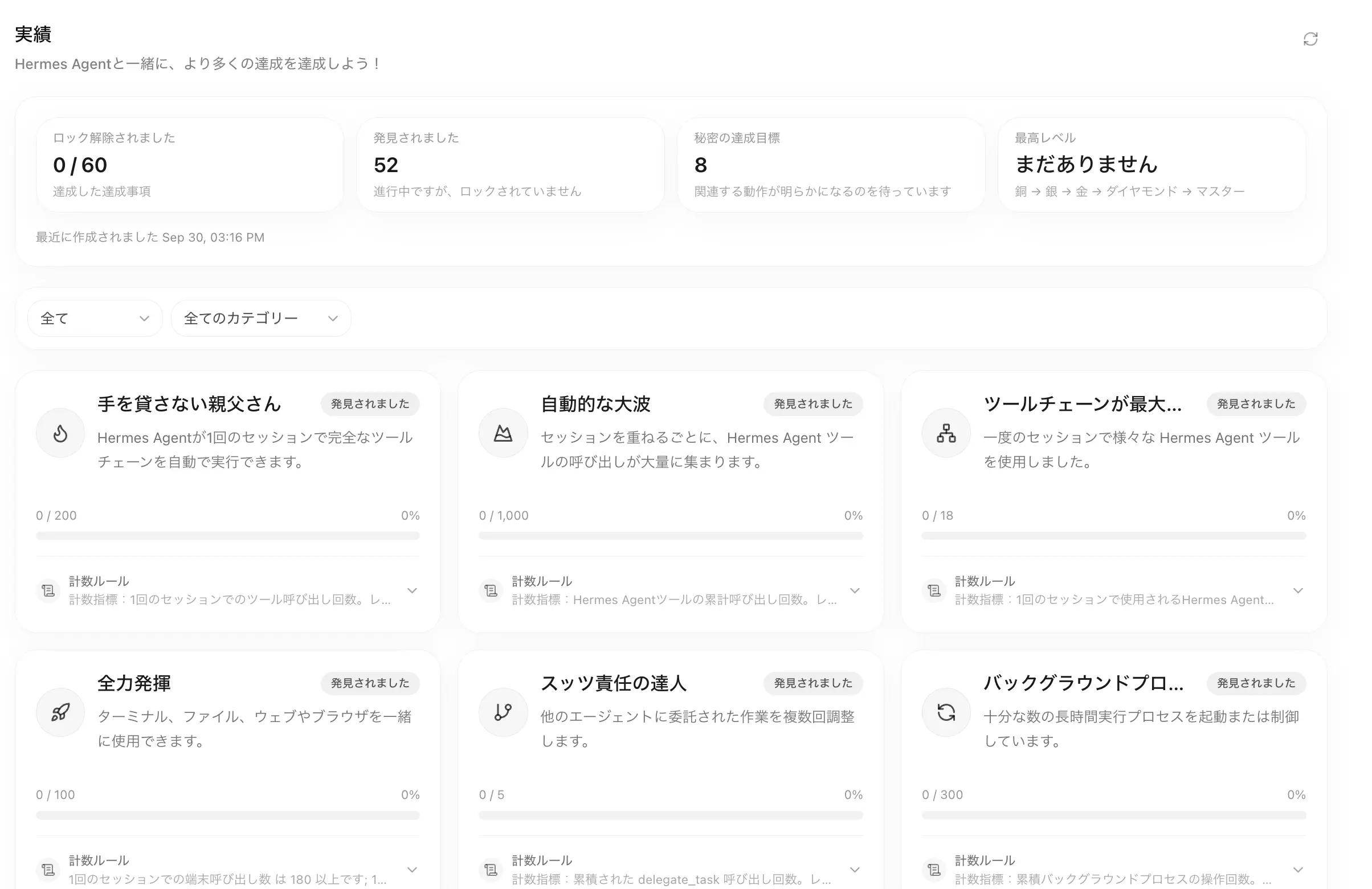Open the 全て status filter dropdown
The image size is (1372, 889).
(x=95, y=318)
